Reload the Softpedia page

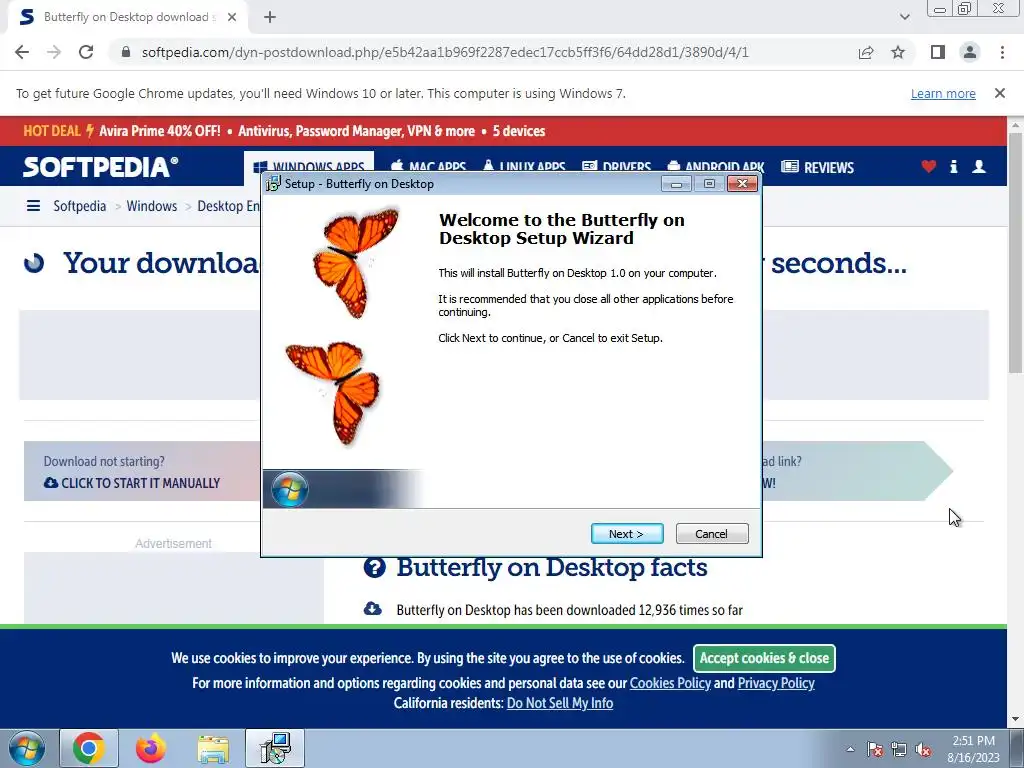(x=86, y=52)
